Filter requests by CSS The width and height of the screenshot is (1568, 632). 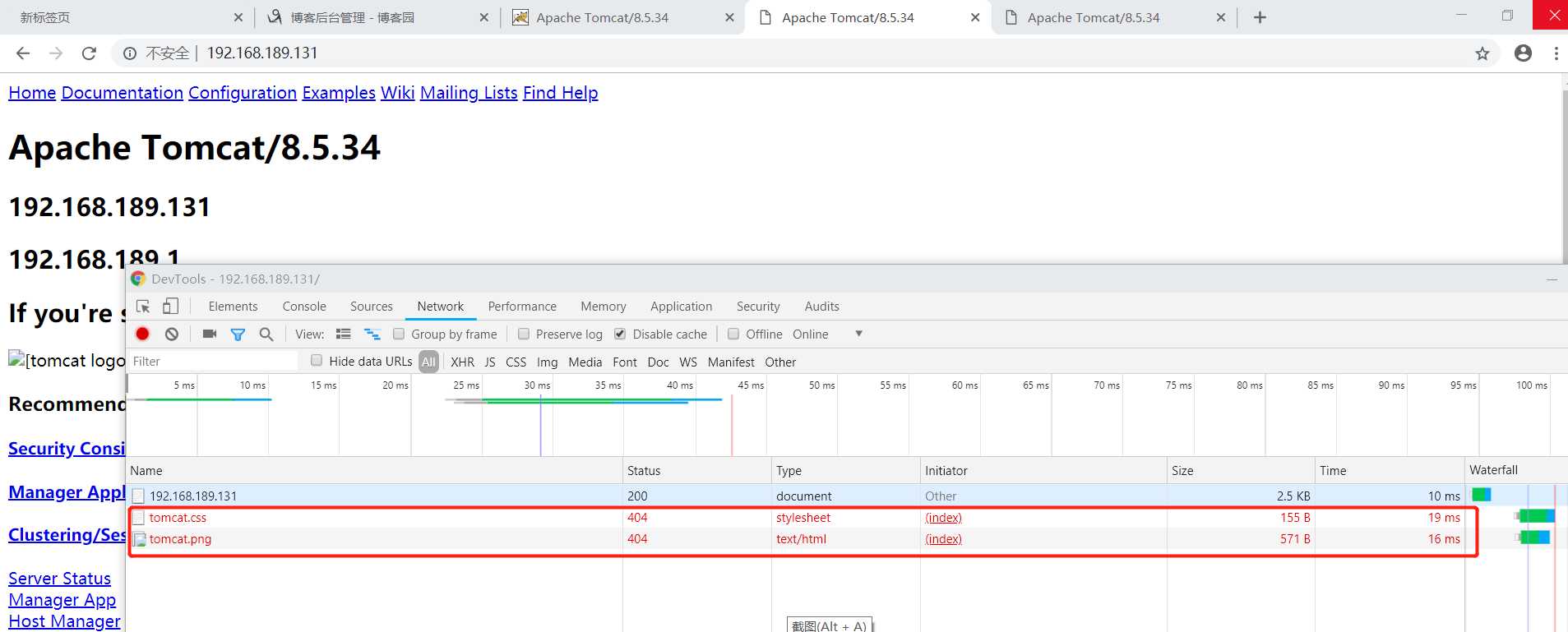[516, 362]
